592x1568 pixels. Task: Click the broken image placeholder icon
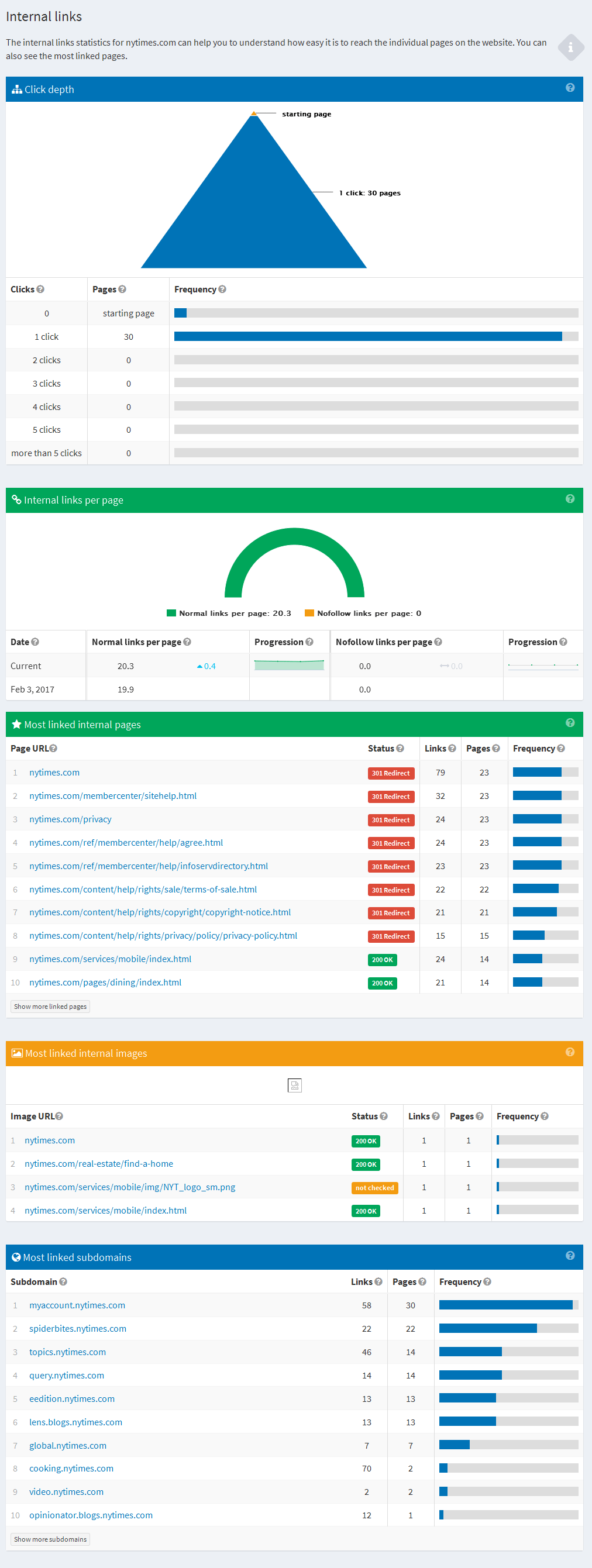click(x=295, y=1085)
